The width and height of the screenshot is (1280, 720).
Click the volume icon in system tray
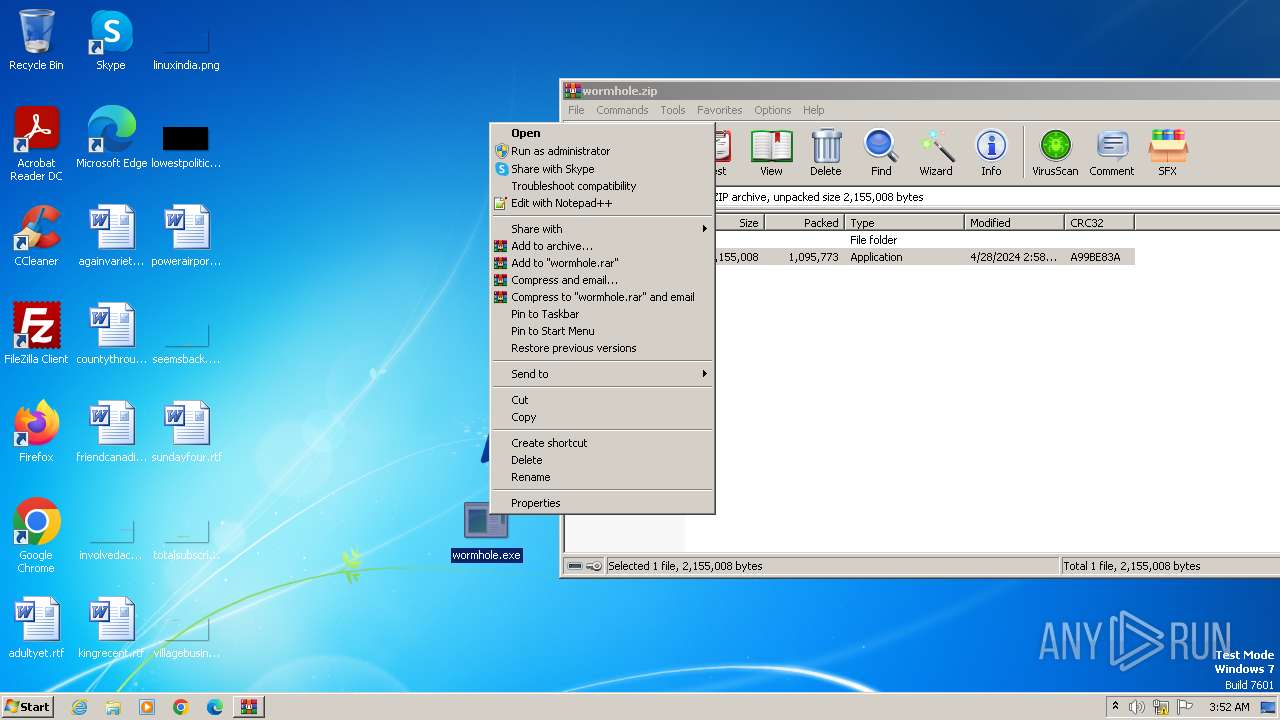point(1137,707)
